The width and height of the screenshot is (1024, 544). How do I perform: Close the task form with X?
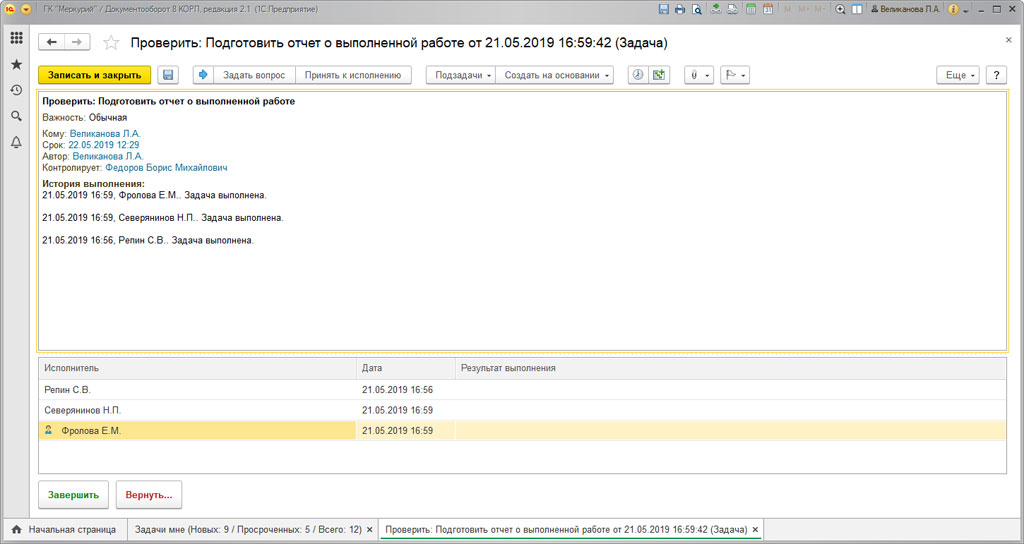click(1008, 40)
